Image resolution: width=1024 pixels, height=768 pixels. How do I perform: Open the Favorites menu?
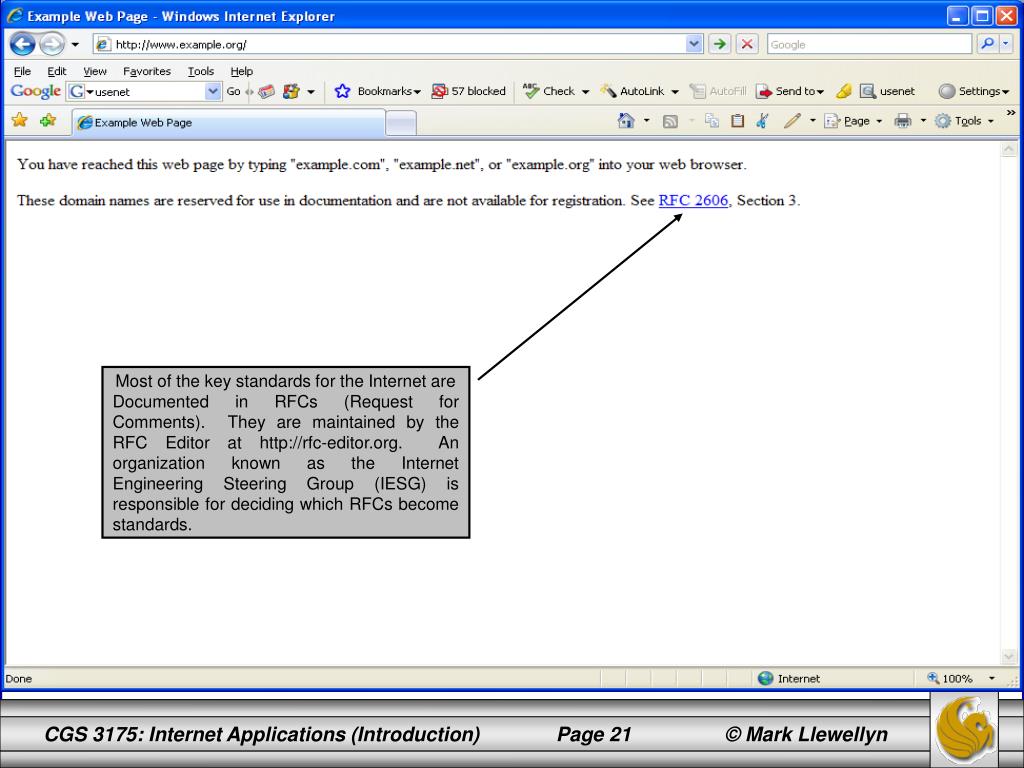147,71
